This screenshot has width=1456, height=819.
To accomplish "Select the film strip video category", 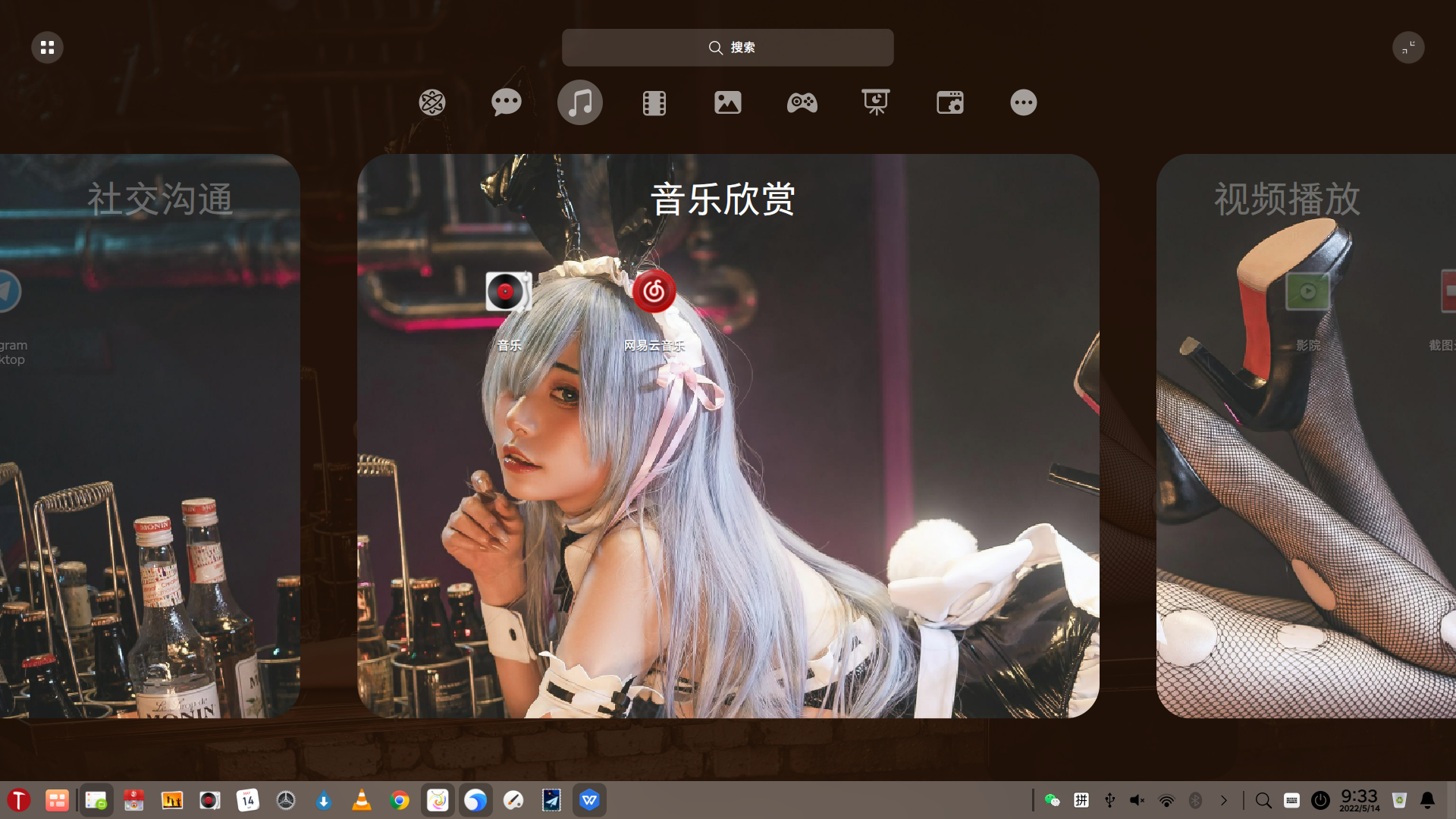I will point(654,102).
